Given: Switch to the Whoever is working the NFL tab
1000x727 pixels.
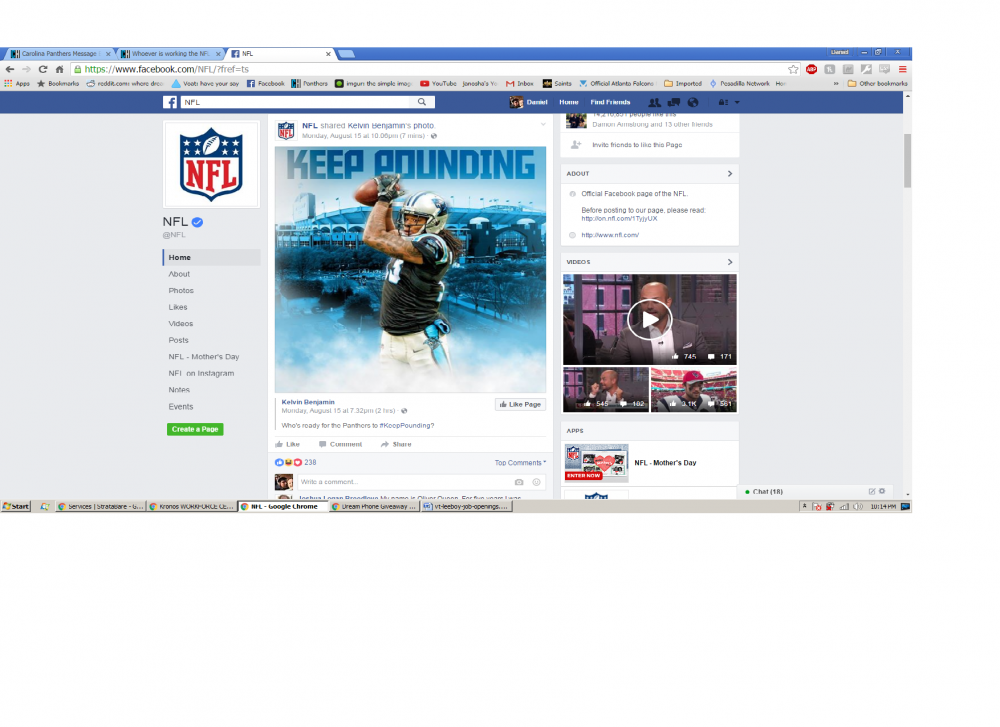Looking at the screenshot, I should [x=171, y=54].
